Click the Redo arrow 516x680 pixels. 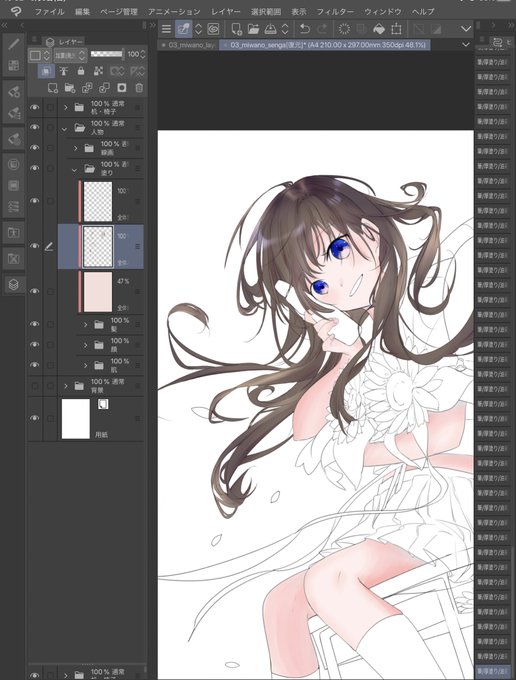322,29
